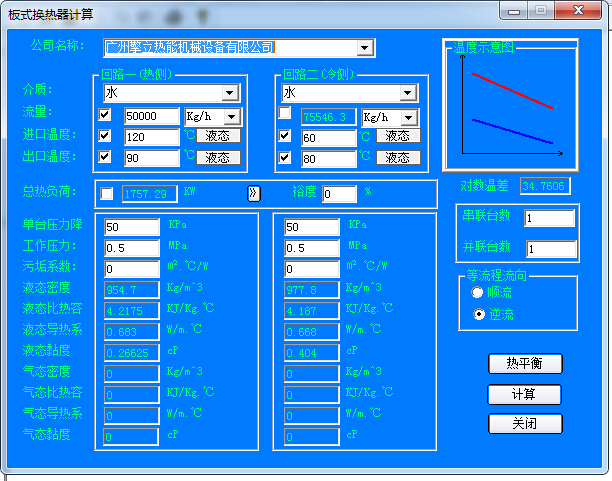Screen dimensions: 612x481
Task: Click the 串联台数 input field
Action: pyautogui.click(x=549, y=218)
